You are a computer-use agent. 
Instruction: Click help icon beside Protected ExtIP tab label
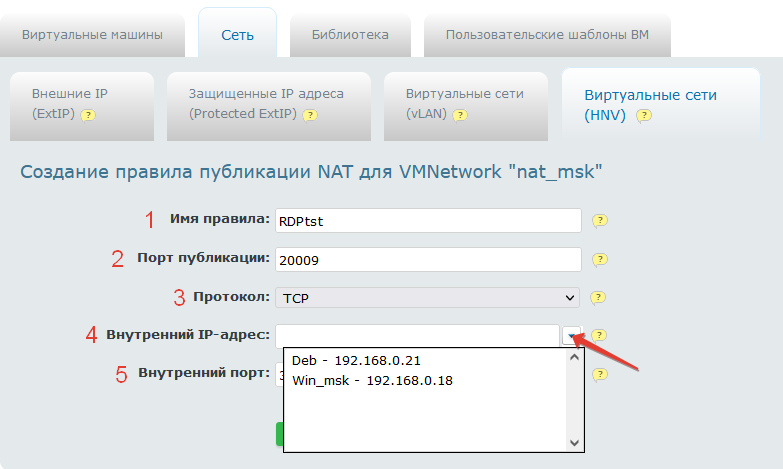(x=310, y=115)
